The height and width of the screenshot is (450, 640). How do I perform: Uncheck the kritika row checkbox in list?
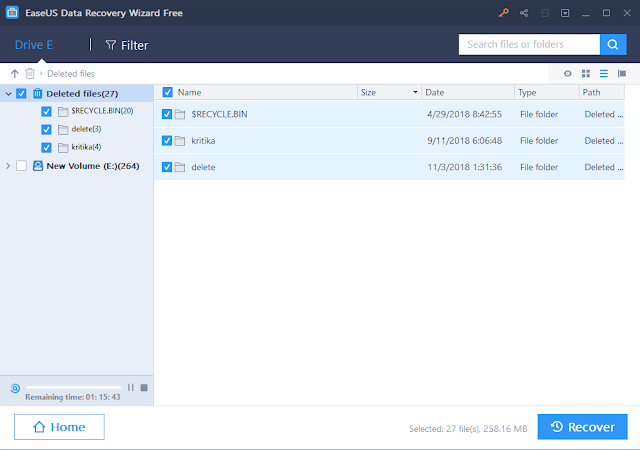167,141
